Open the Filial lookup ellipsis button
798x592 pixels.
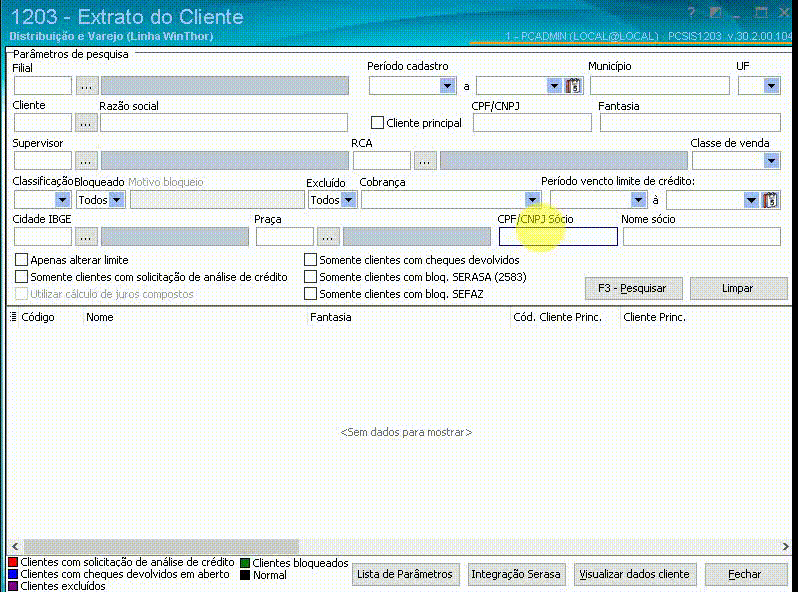(x=87, y=86)
